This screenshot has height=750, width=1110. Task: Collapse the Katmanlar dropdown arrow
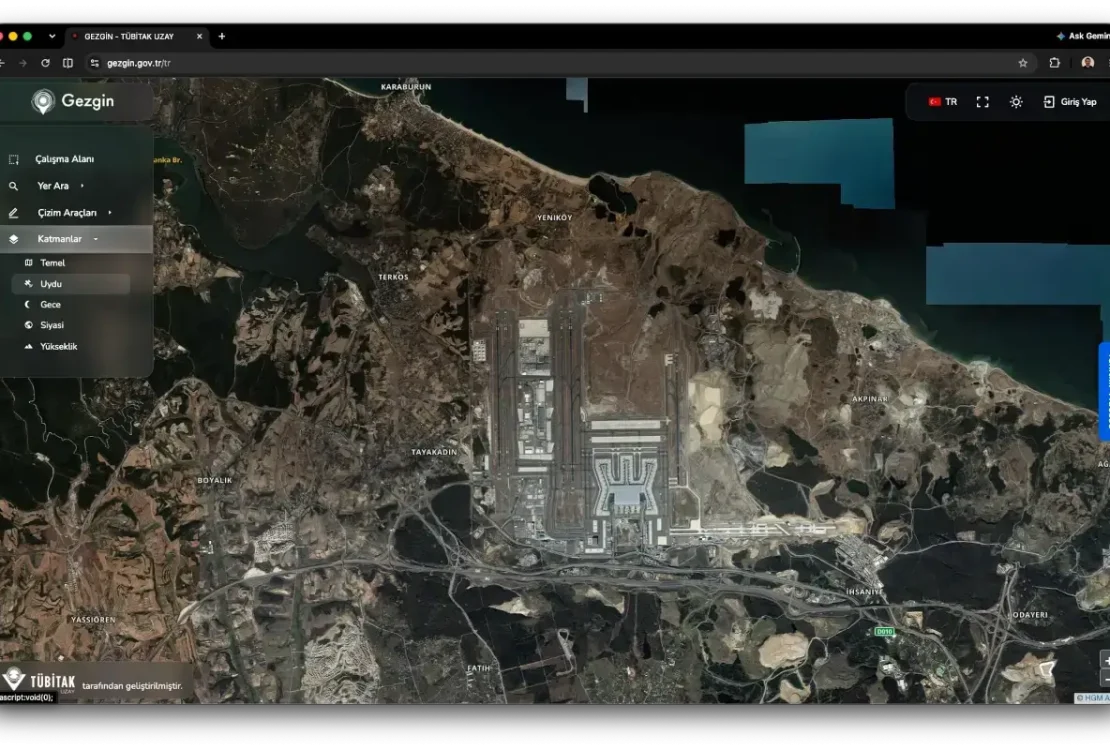pos(96,239)
